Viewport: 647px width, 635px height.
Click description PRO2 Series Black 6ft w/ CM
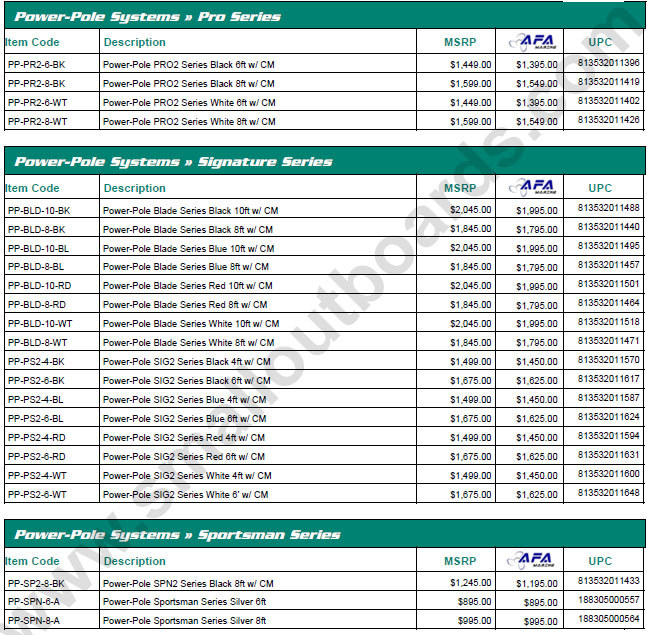(189, 65)
